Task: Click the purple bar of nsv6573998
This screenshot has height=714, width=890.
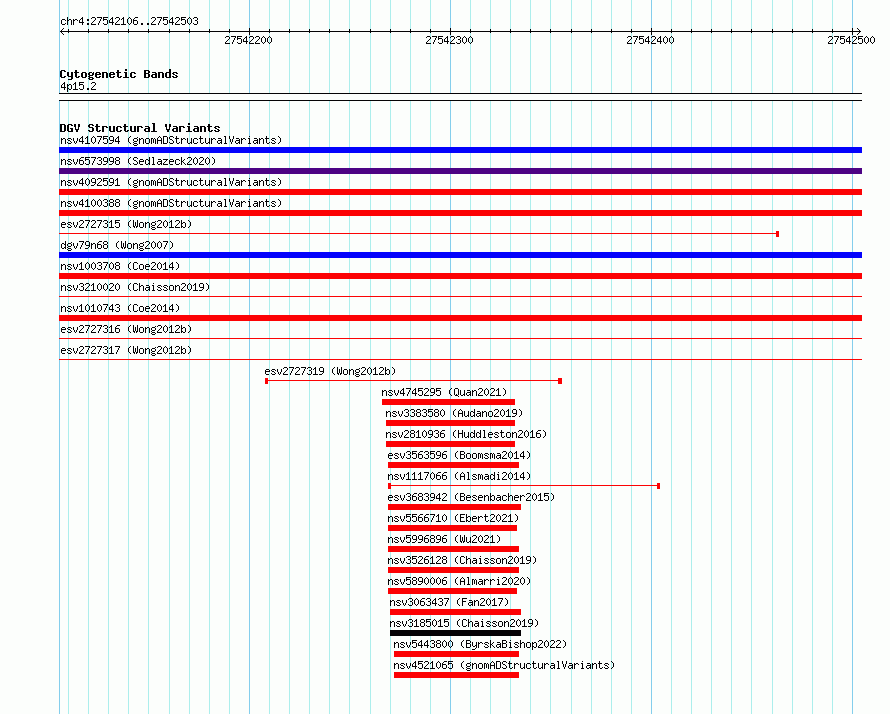Action: tap(460, 171)
